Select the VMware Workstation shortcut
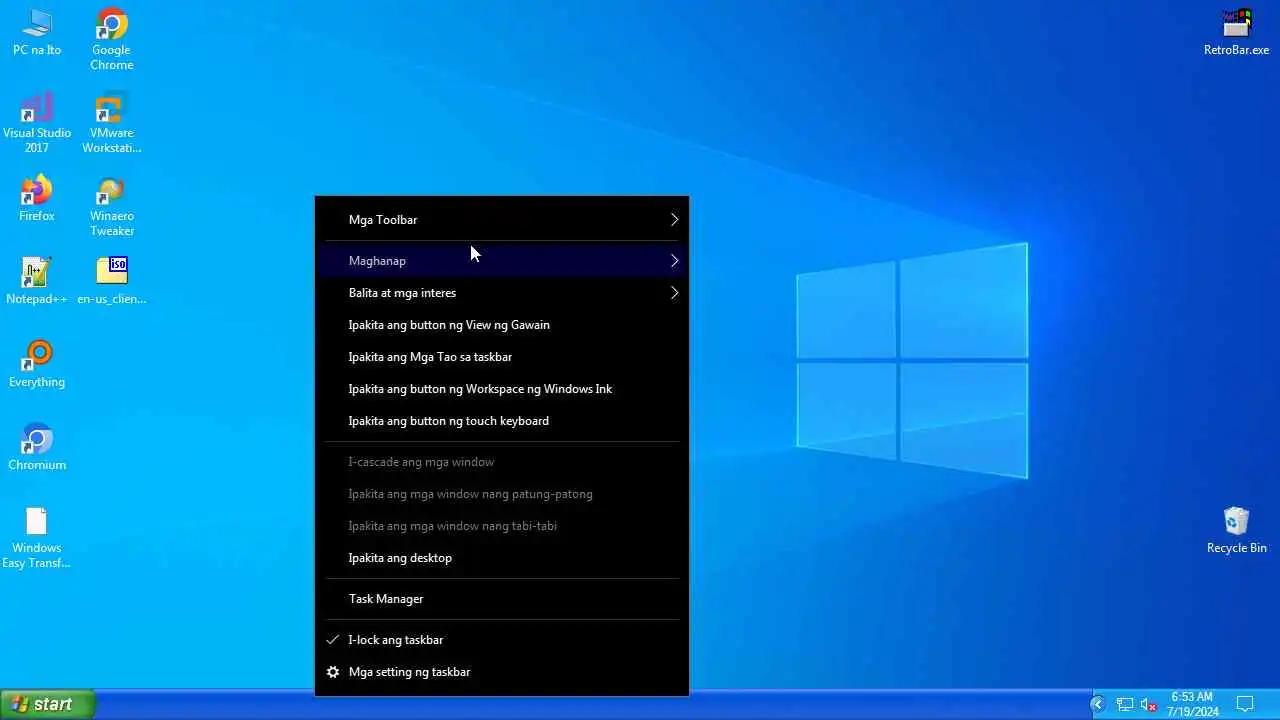Screen dimensions: 1280x720 point(112,123)
